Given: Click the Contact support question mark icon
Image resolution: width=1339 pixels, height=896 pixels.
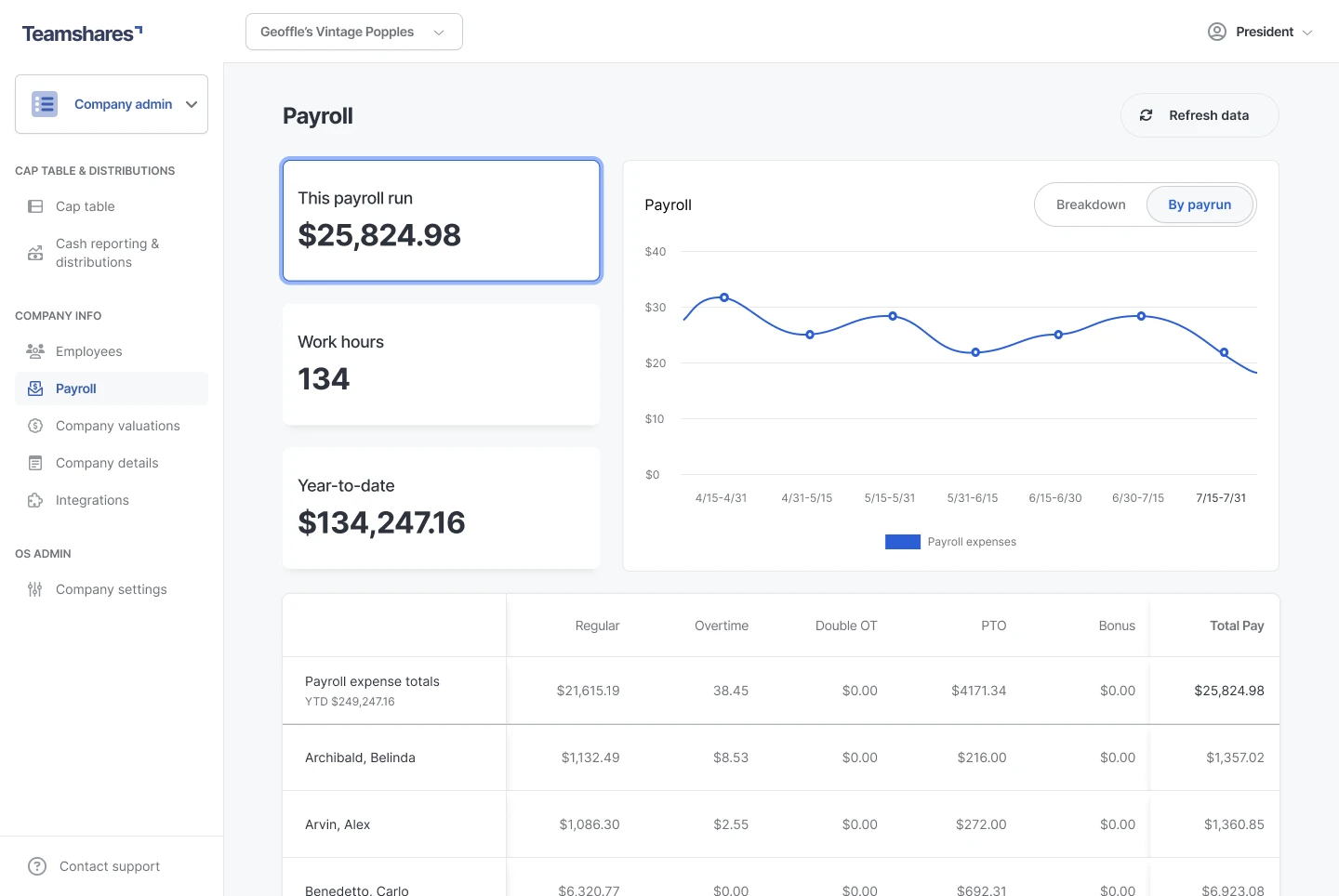Looking at the screenshot, I should pos(37,865).
